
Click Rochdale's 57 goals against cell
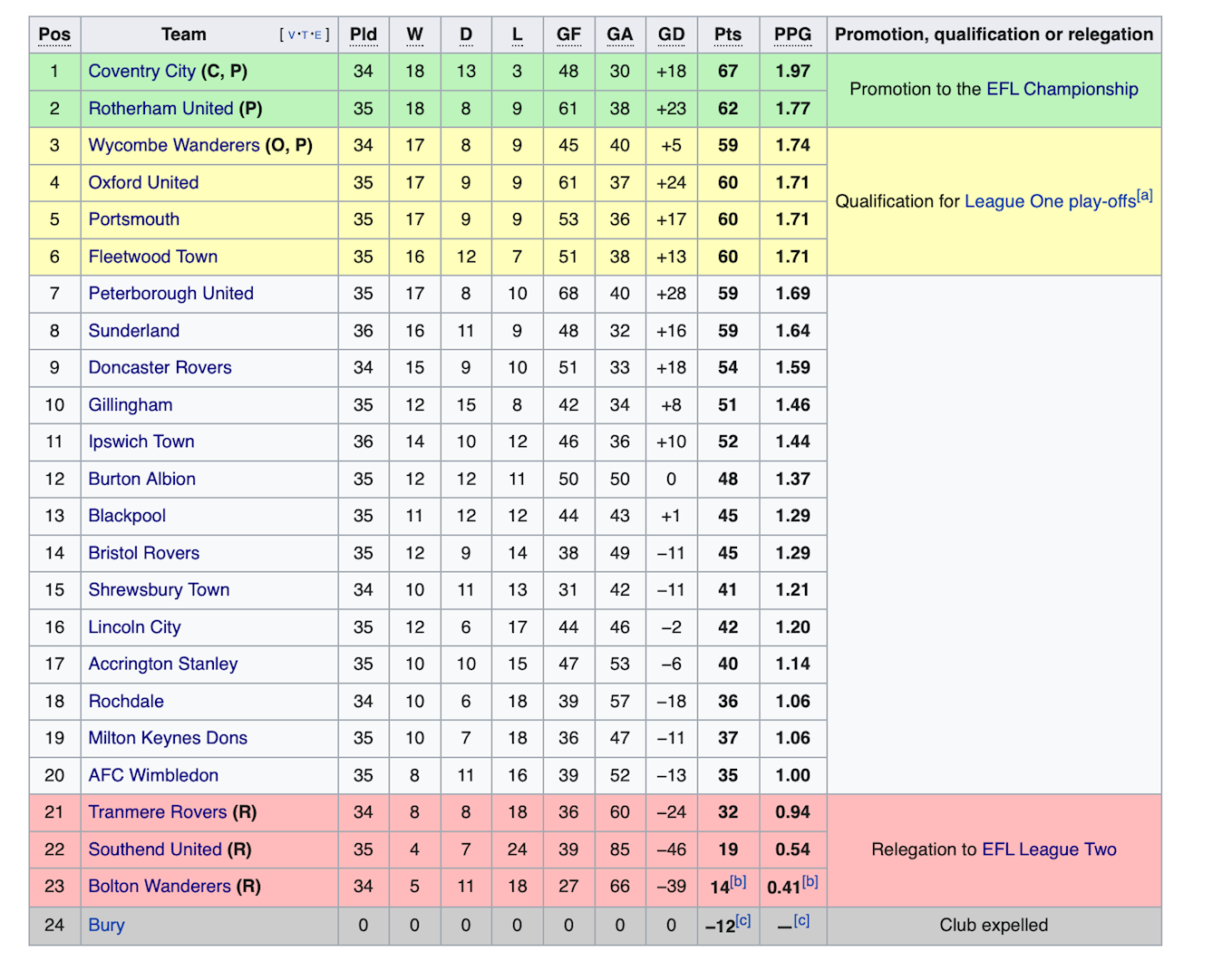620,702
